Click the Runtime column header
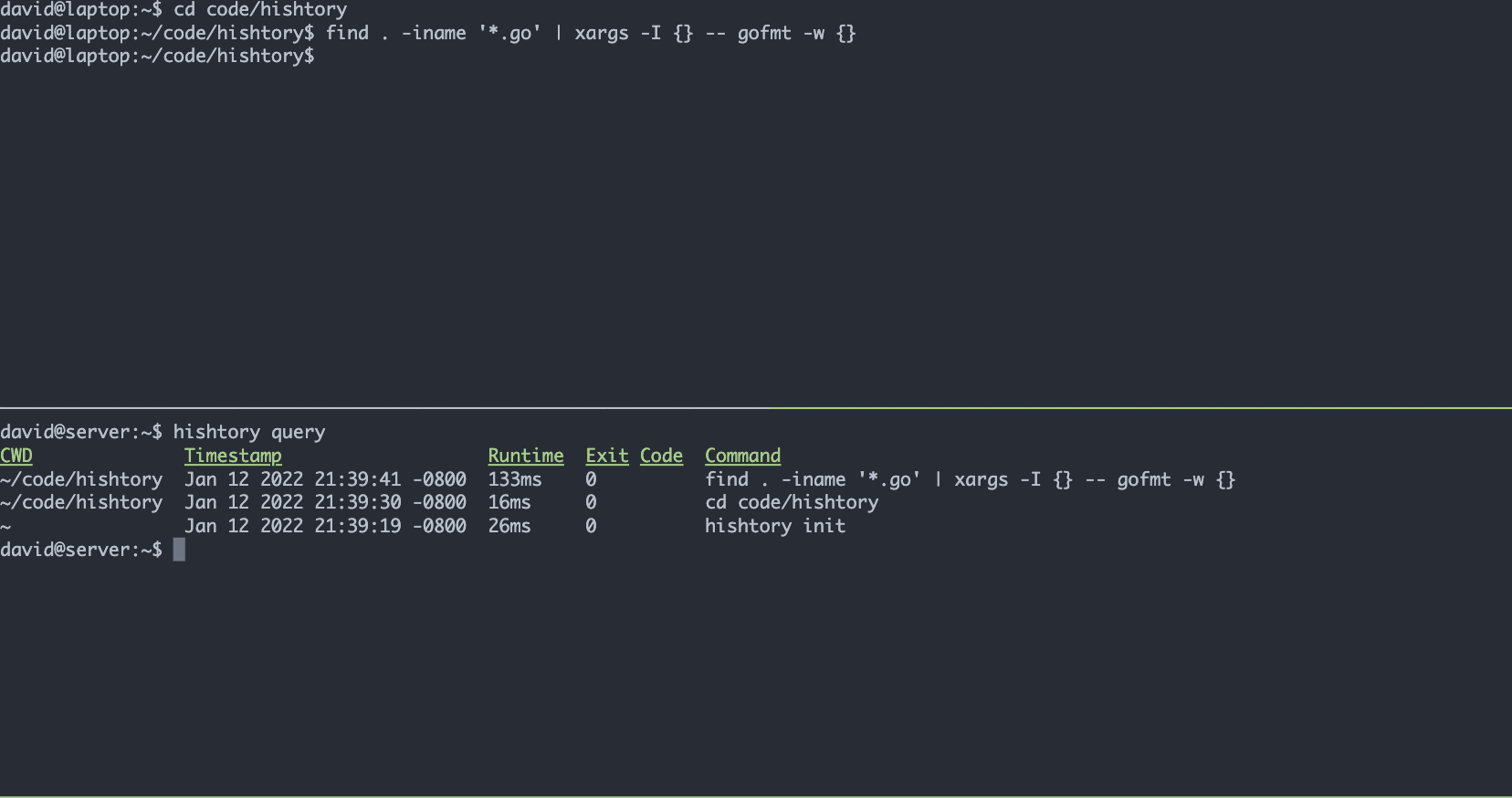 [x=526, y=456]
